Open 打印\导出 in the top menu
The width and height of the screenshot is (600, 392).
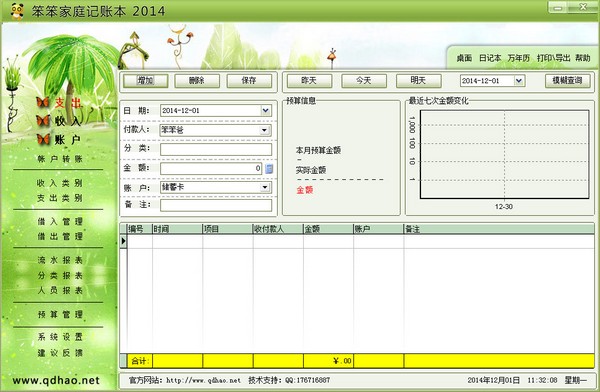pos(553,58)
